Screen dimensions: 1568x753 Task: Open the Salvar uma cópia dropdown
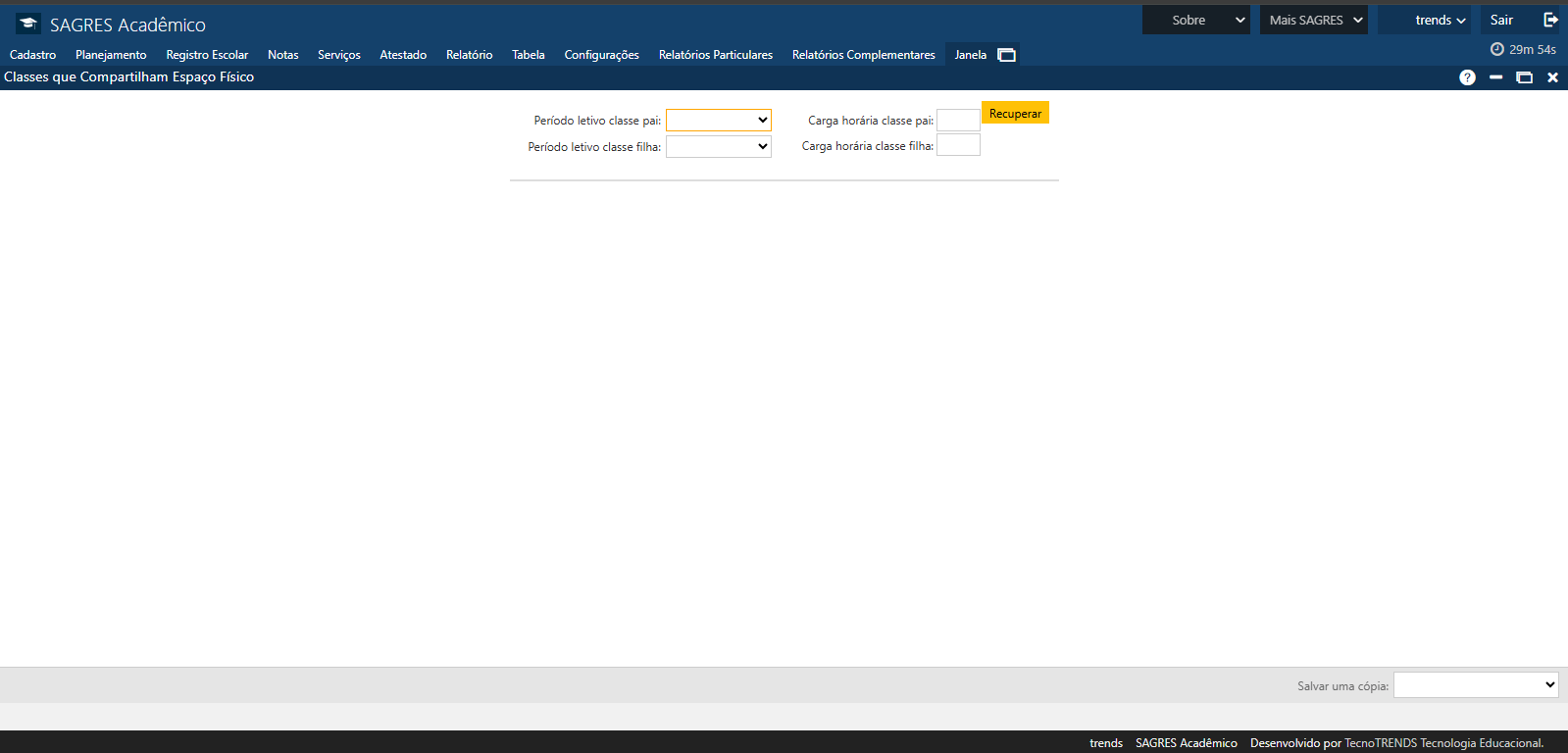click(x=1475, y=684)
